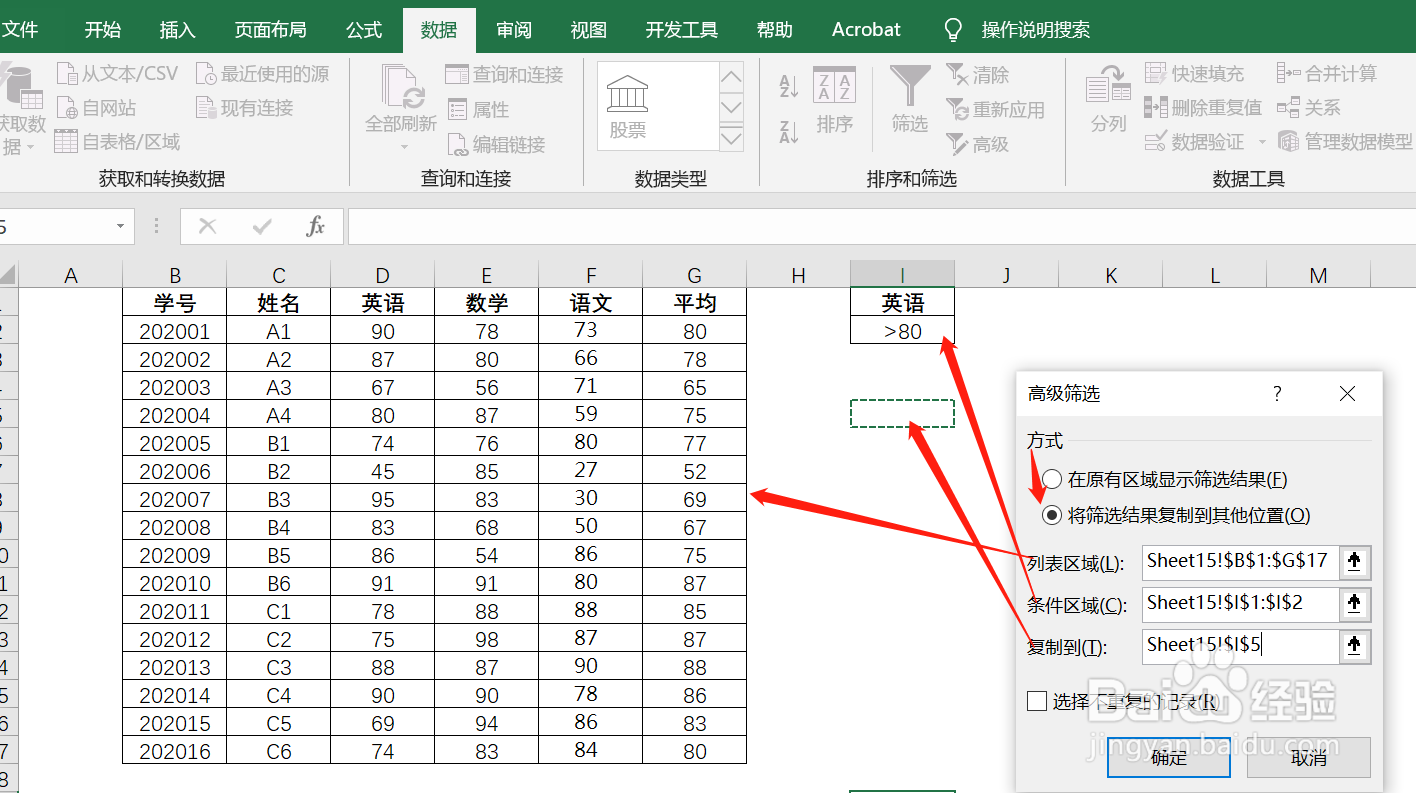Click the 列表区域 range input field

[1240, 562]
